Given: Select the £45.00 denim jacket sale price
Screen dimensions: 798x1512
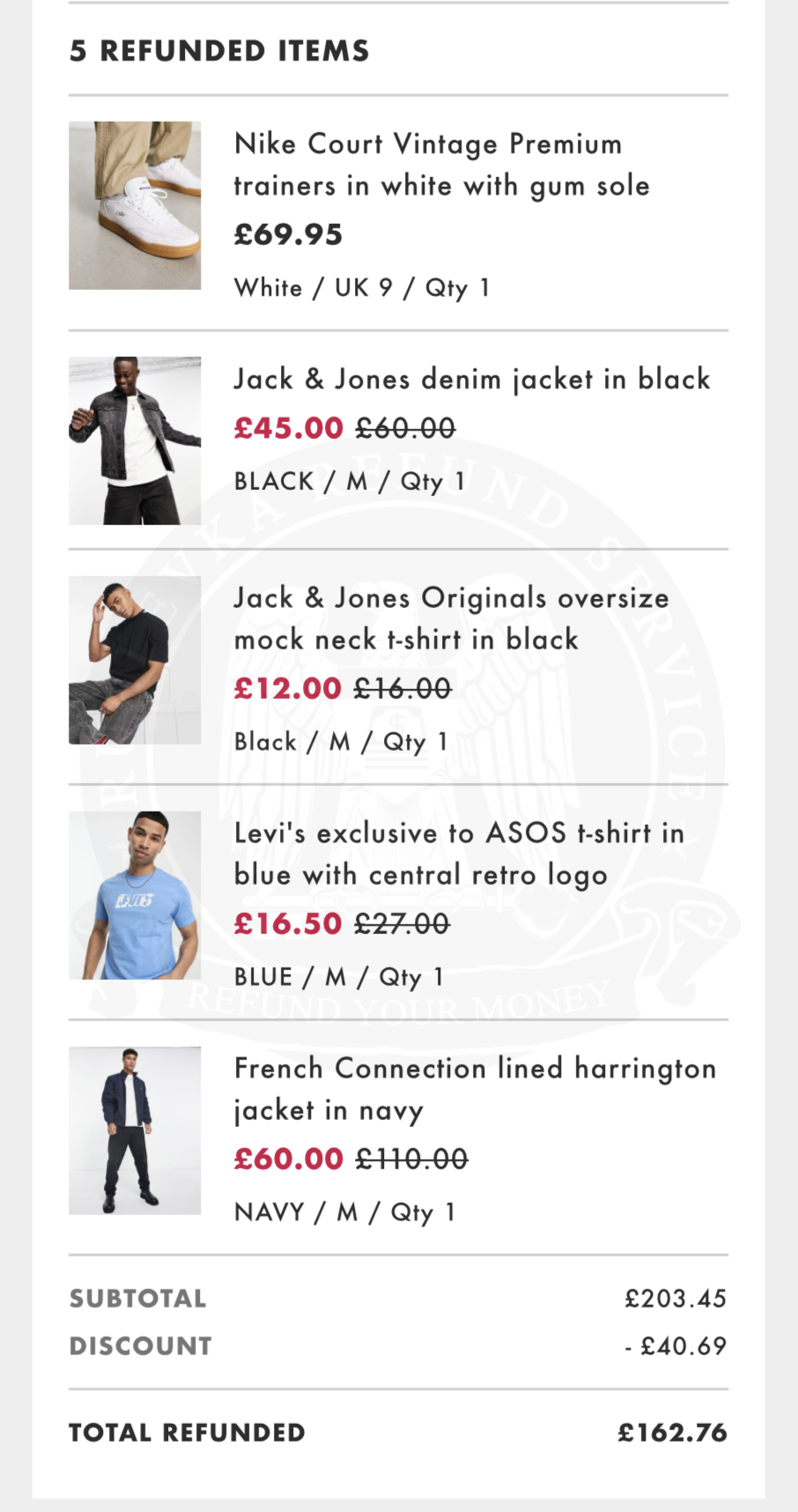Looking at the screenshot, I should 288,428.
